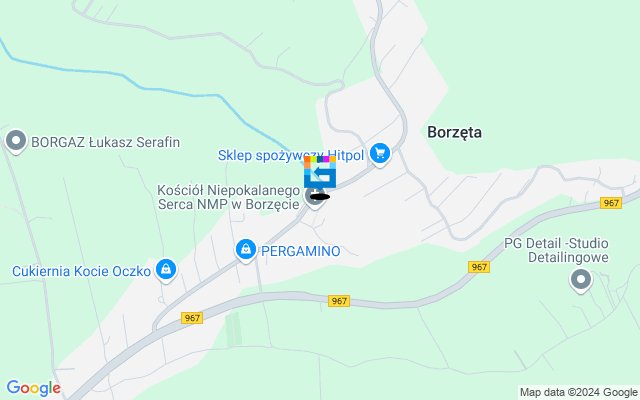Open the BORGAZ Łukasz Serafin label
Viewport: 640px width, 400px height.
point(105,142)
